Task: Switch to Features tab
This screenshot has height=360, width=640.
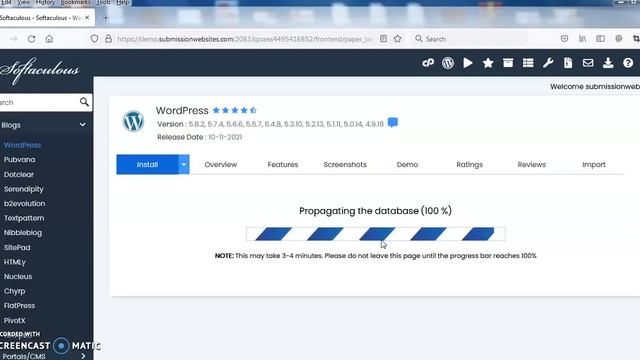Action: tap(282, 164)
